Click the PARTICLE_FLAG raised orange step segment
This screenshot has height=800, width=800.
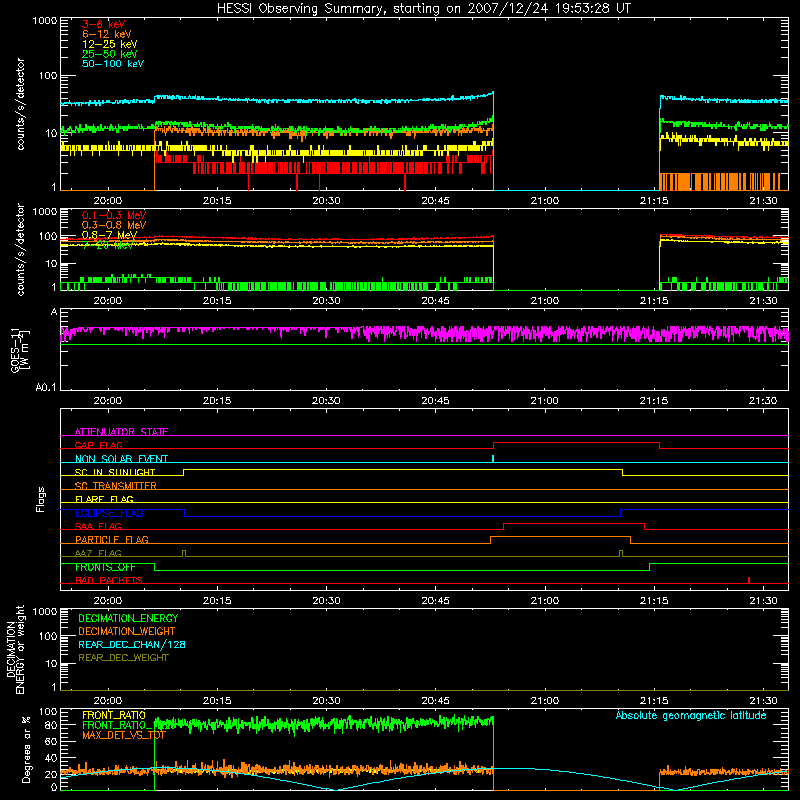(x=560, y=537)
